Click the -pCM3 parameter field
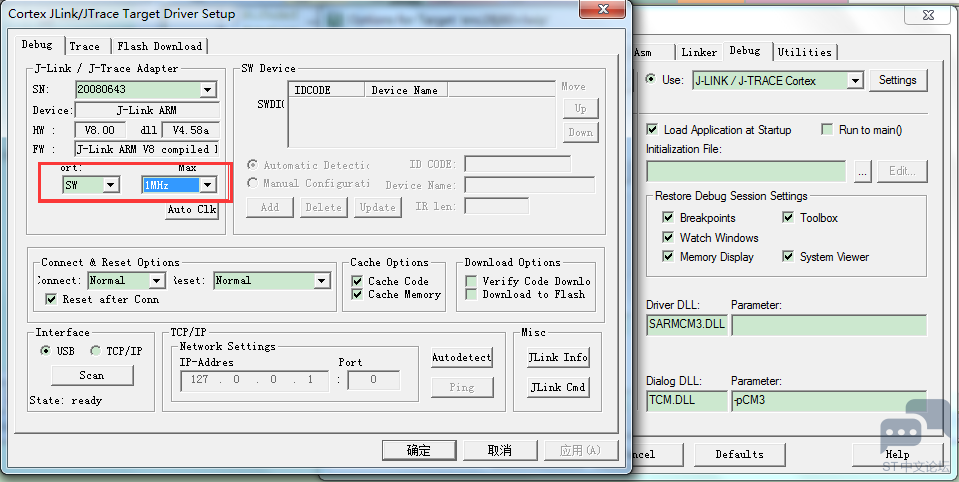959x482 pixels. 829,401
